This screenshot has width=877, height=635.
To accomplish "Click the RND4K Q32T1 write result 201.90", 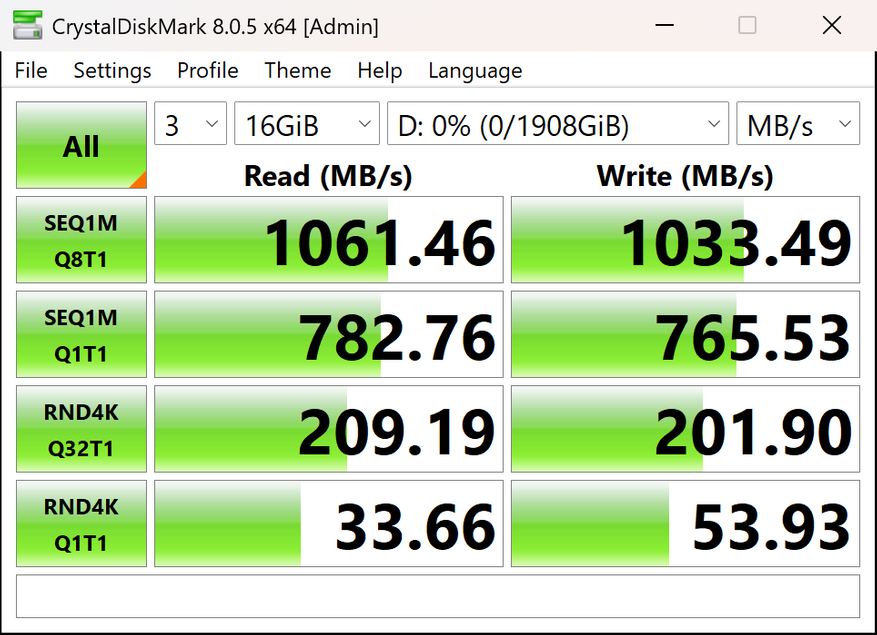I will (685, 429).
